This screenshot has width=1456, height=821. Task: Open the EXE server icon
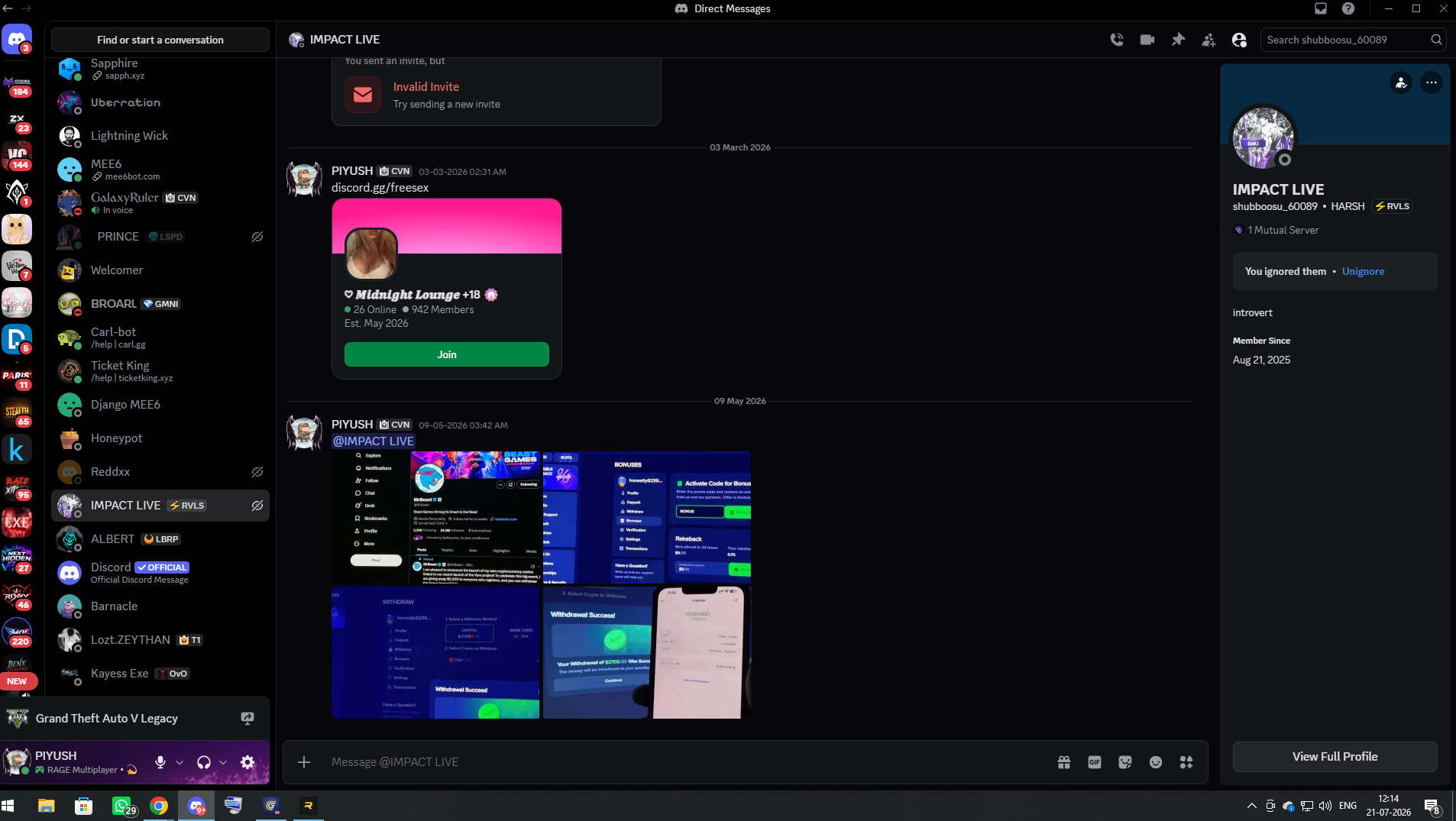[x=17, y=523]
